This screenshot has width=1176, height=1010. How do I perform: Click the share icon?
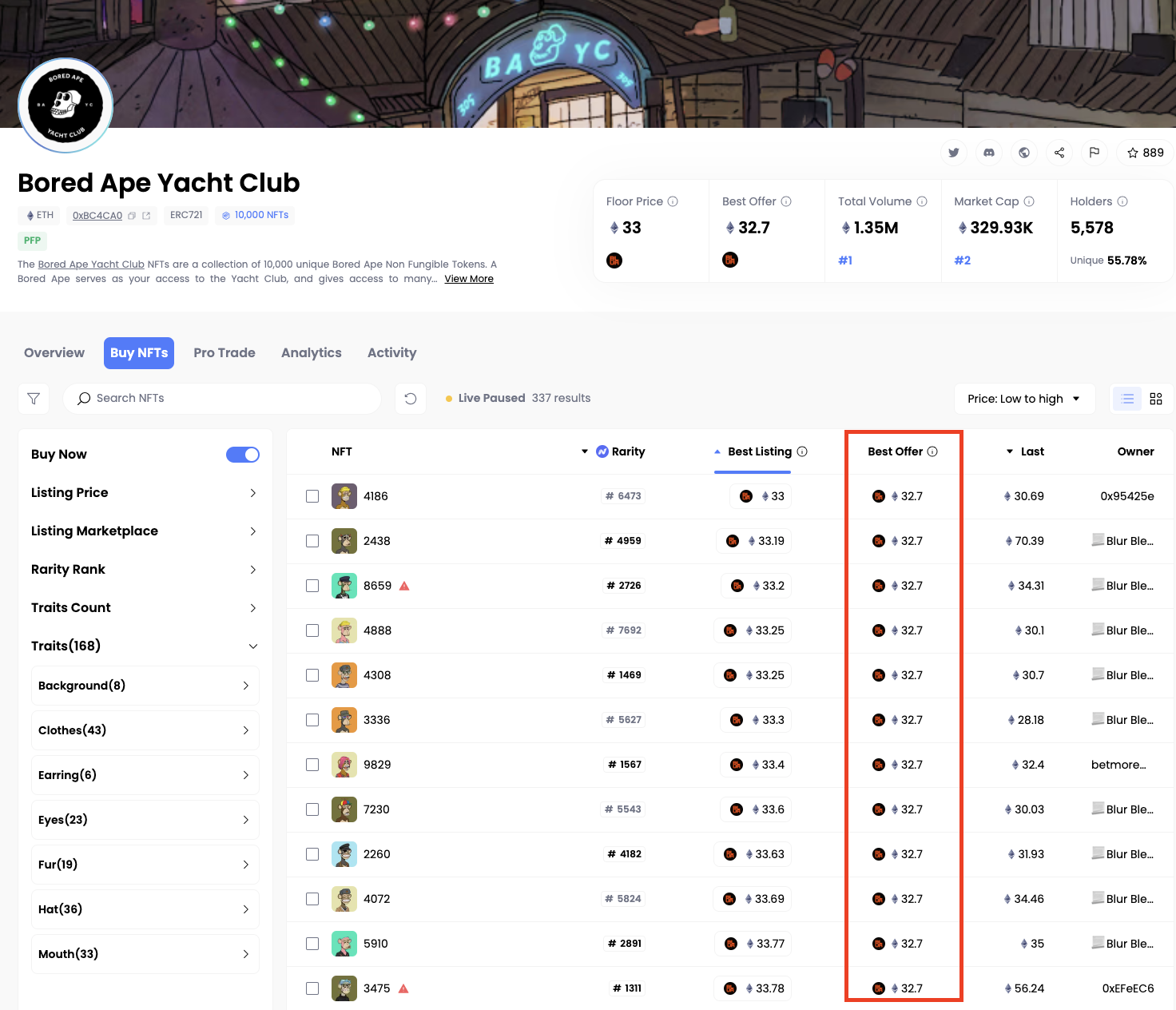coord(1059,153)
